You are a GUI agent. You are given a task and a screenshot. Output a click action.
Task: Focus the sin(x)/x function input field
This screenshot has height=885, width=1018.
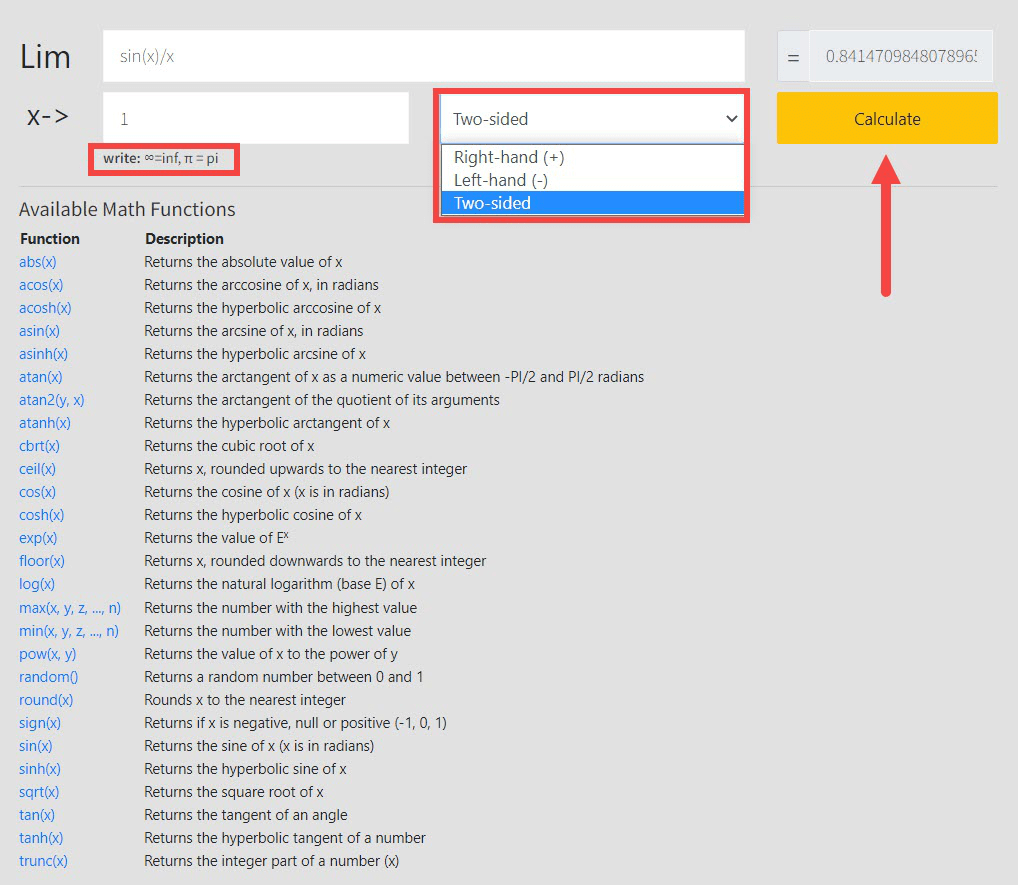[423, 56]
